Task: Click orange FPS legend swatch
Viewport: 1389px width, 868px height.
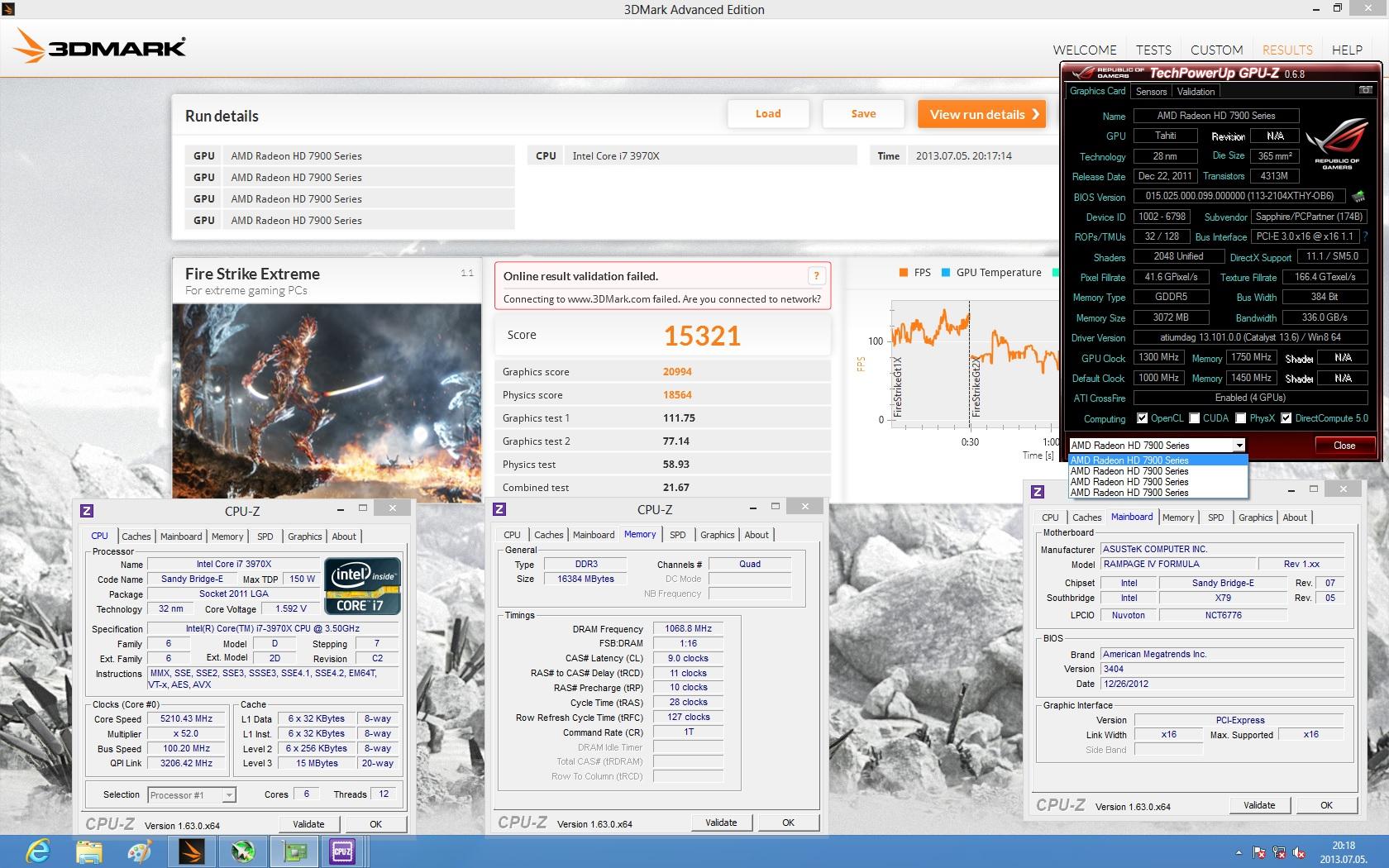Action: 903,272
